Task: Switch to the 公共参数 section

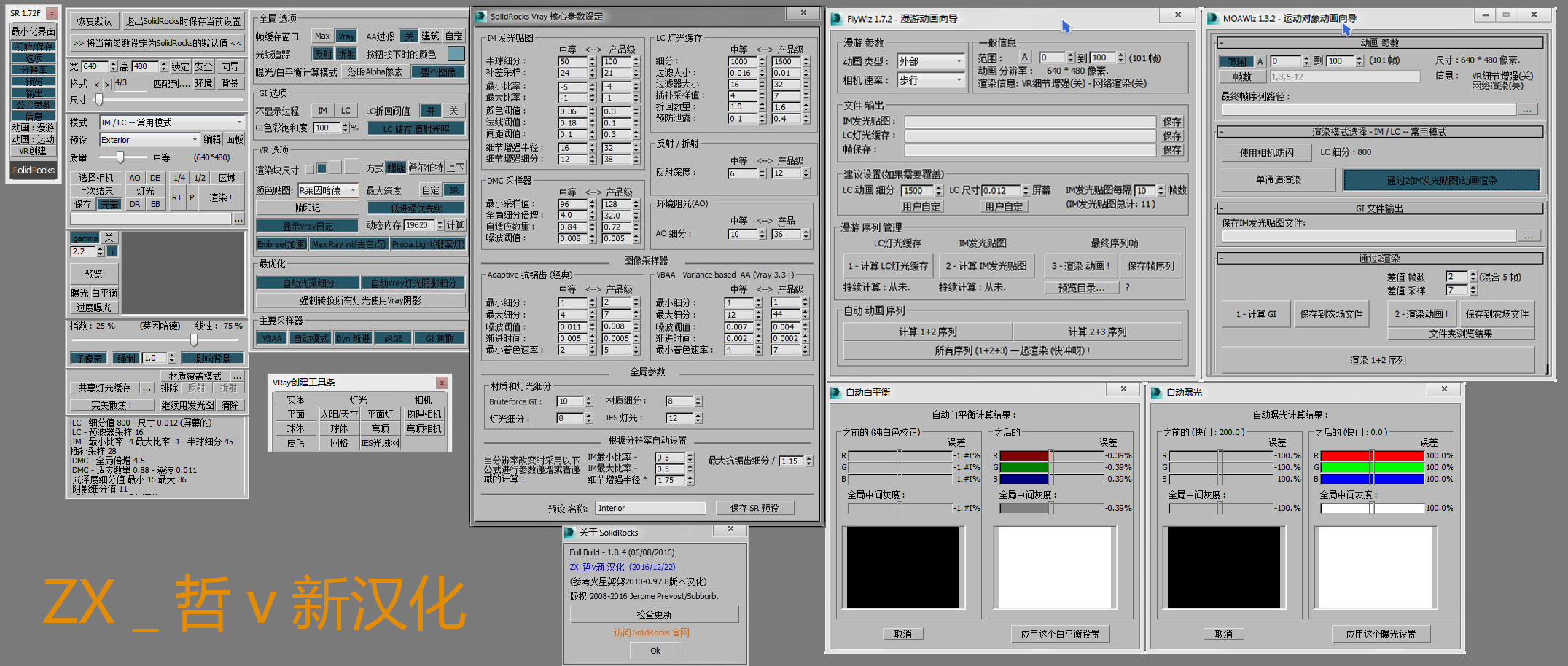Action: tap(34, 104)
